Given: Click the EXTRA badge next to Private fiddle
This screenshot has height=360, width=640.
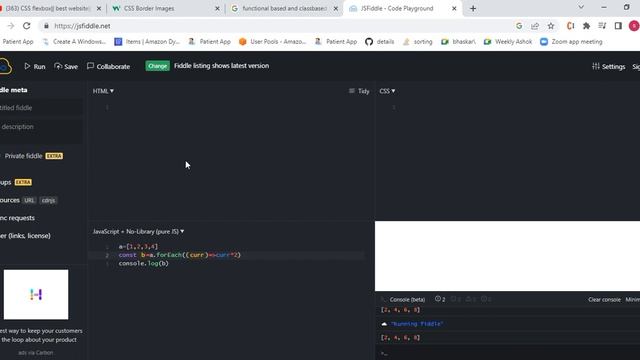Looking at the screenshot, I should [x=54, y=156].
